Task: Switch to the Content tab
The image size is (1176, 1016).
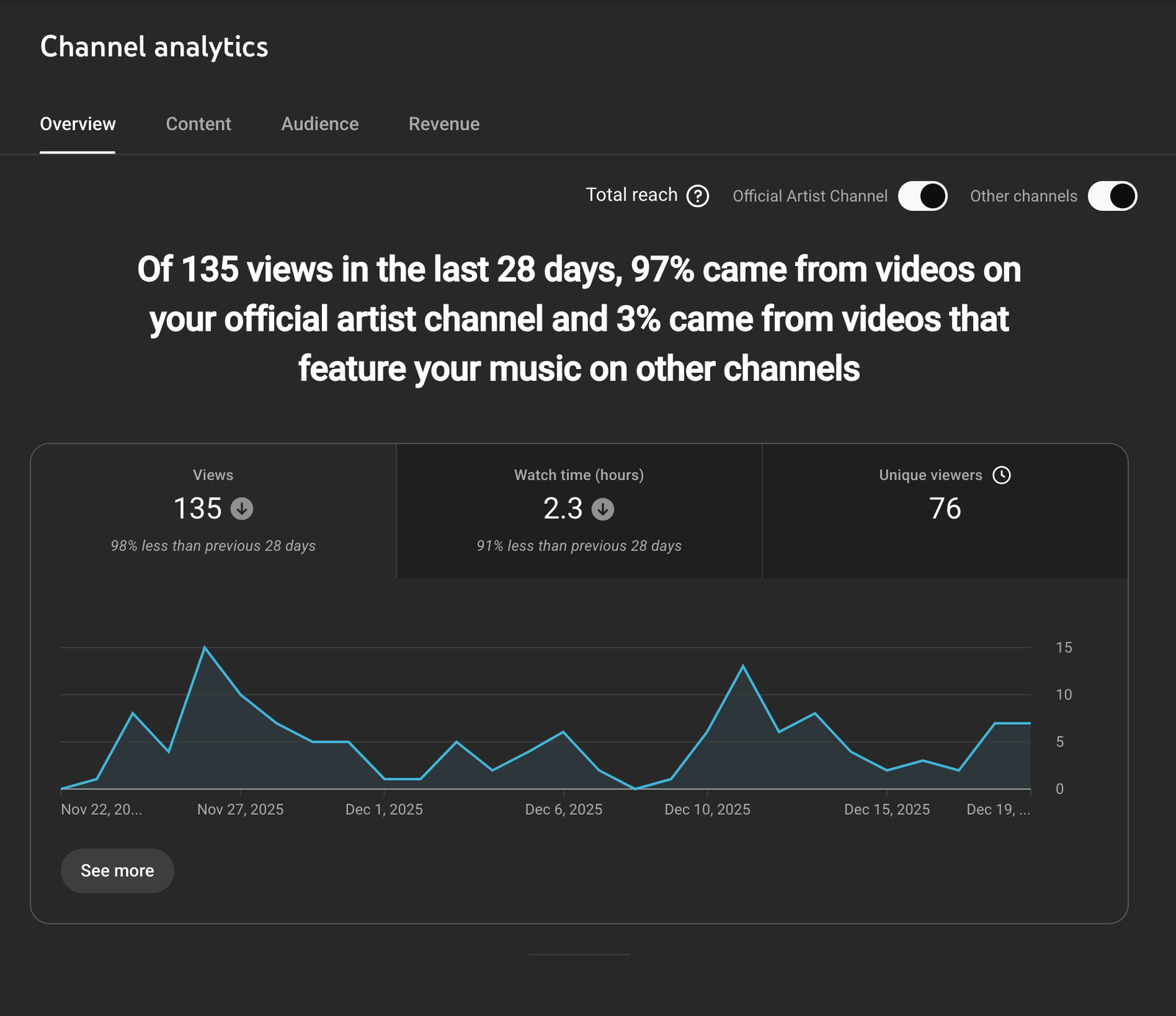Action: pos(198,124)
